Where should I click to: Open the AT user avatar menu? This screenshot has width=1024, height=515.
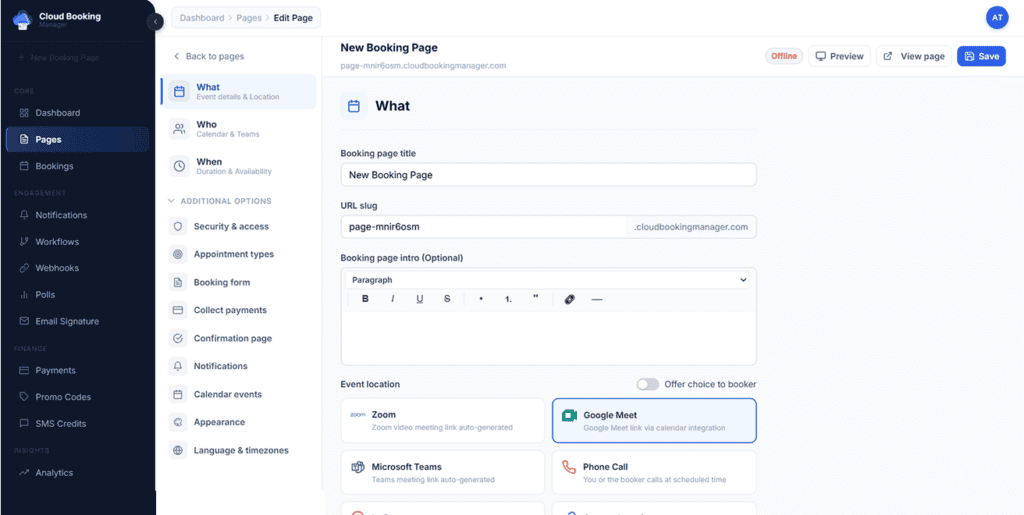(997, 17)
